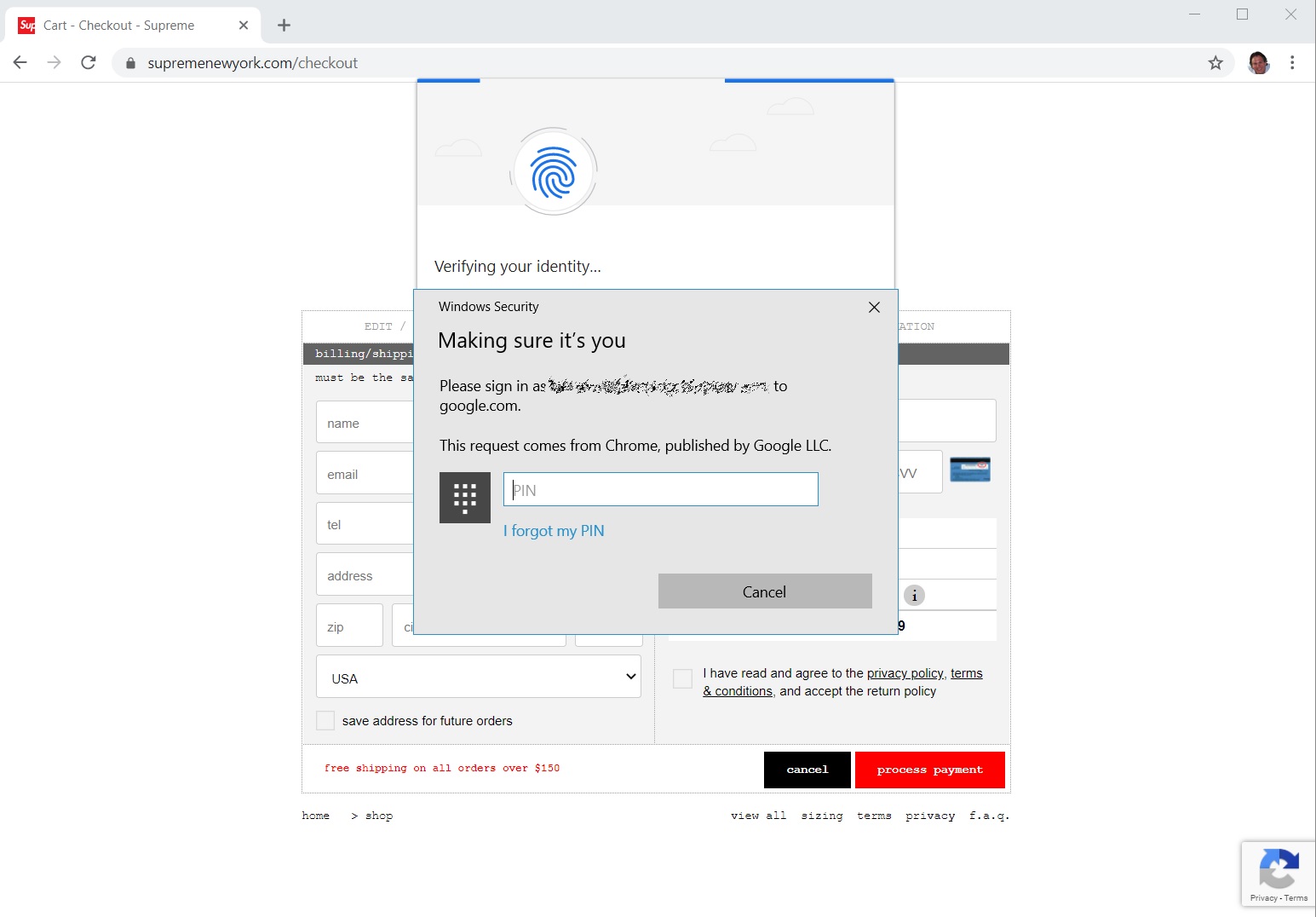Click the zip field on checkout form
The width and height of the screenshot is (1316, 917).
(349, 626)
